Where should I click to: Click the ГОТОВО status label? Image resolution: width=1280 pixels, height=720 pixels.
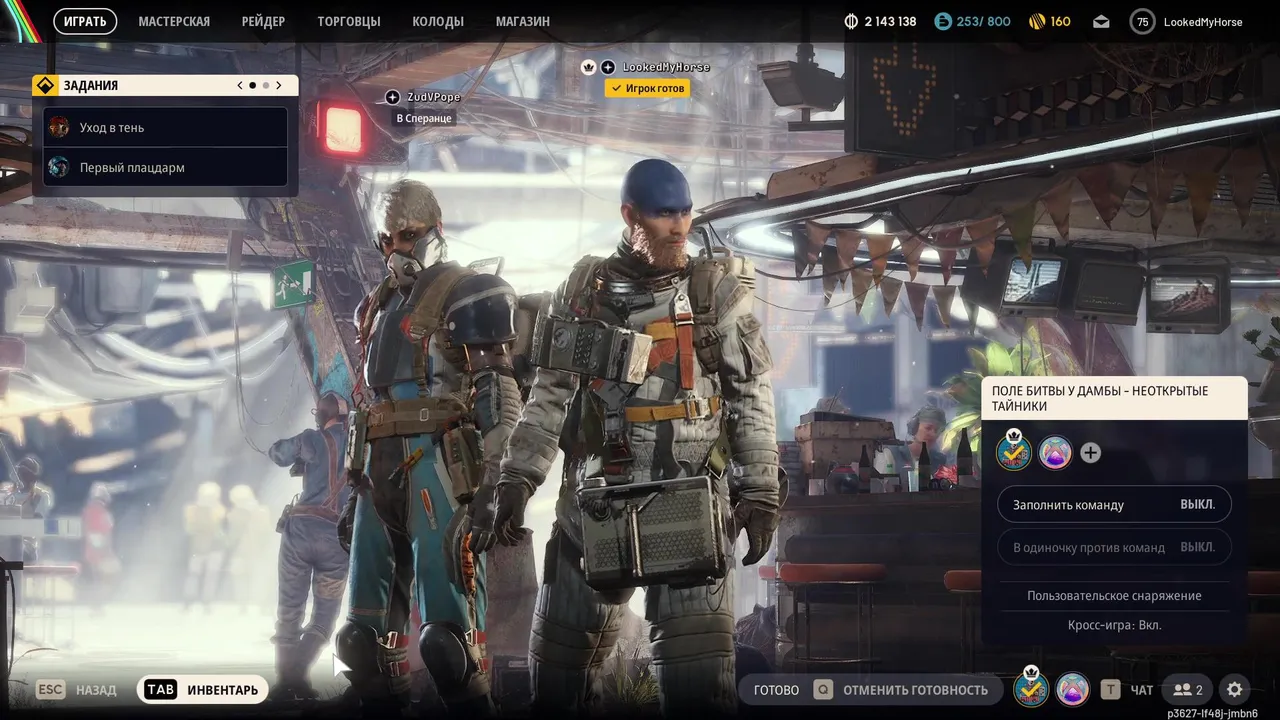tap(776, 690)
